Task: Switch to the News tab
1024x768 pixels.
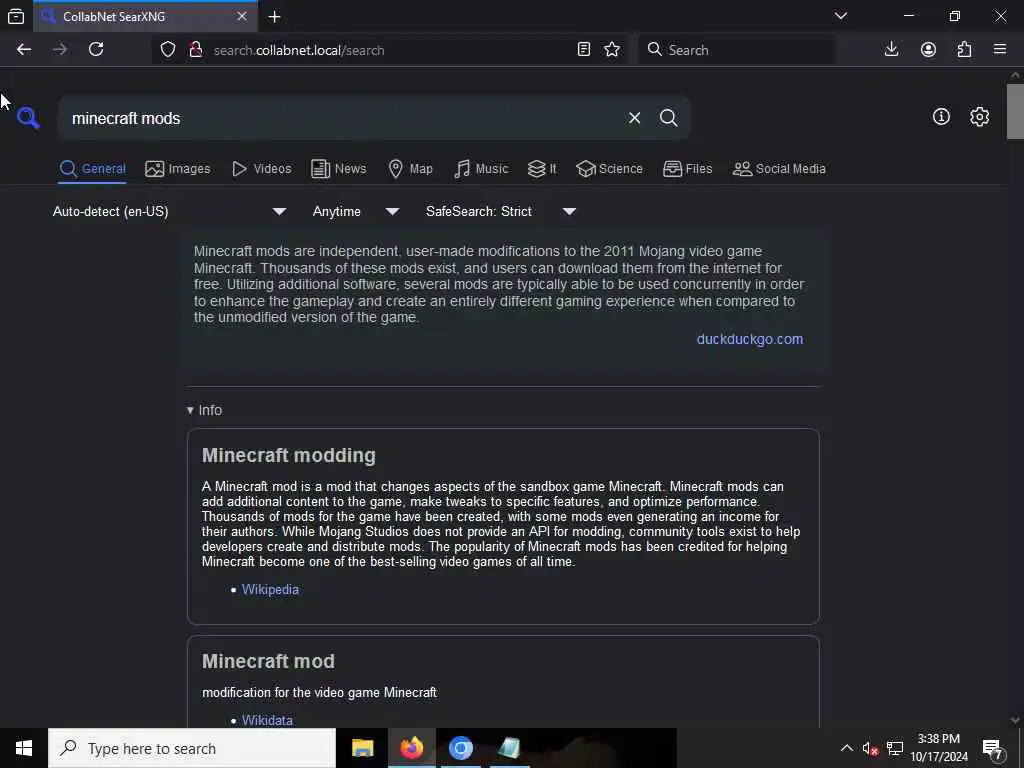Action: point(339,169)
